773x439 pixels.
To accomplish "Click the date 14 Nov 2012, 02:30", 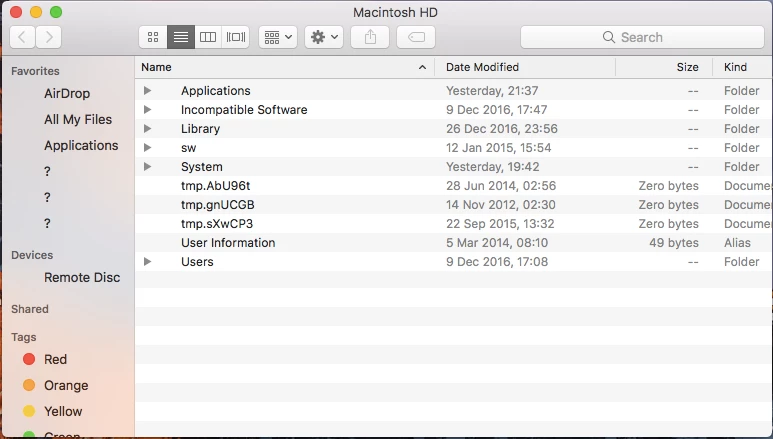I will click(501, 205).
